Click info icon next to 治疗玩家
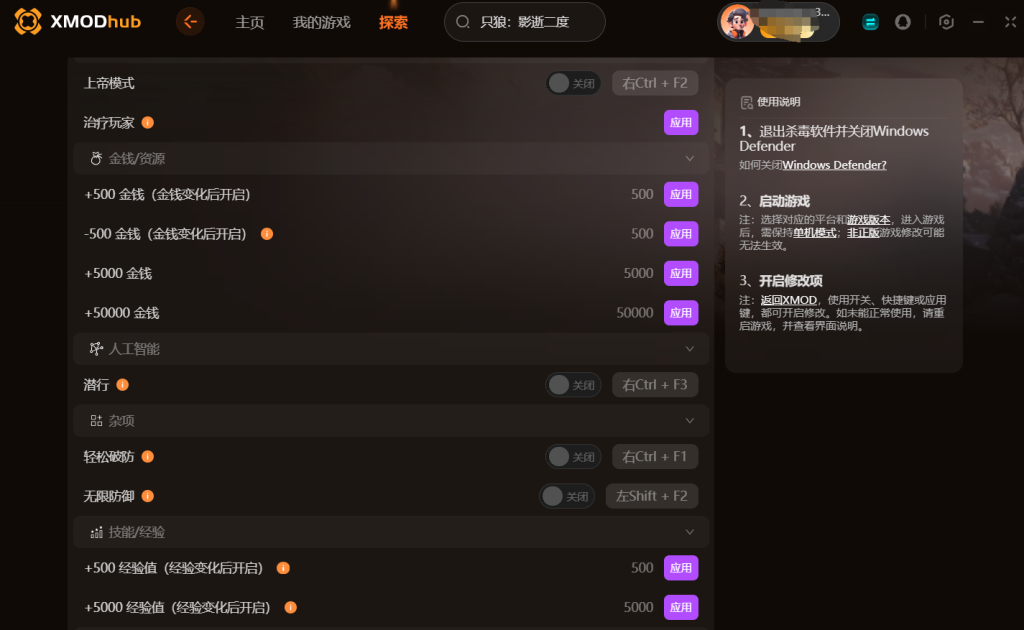The image size is (1024, 630). [148, 122]
